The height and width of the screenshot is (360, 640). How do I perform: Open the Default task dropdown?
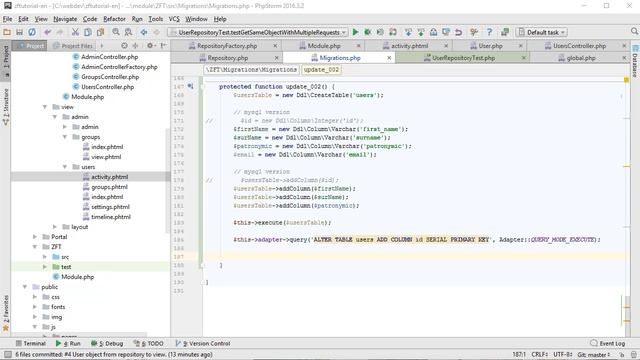coord(542,32)
